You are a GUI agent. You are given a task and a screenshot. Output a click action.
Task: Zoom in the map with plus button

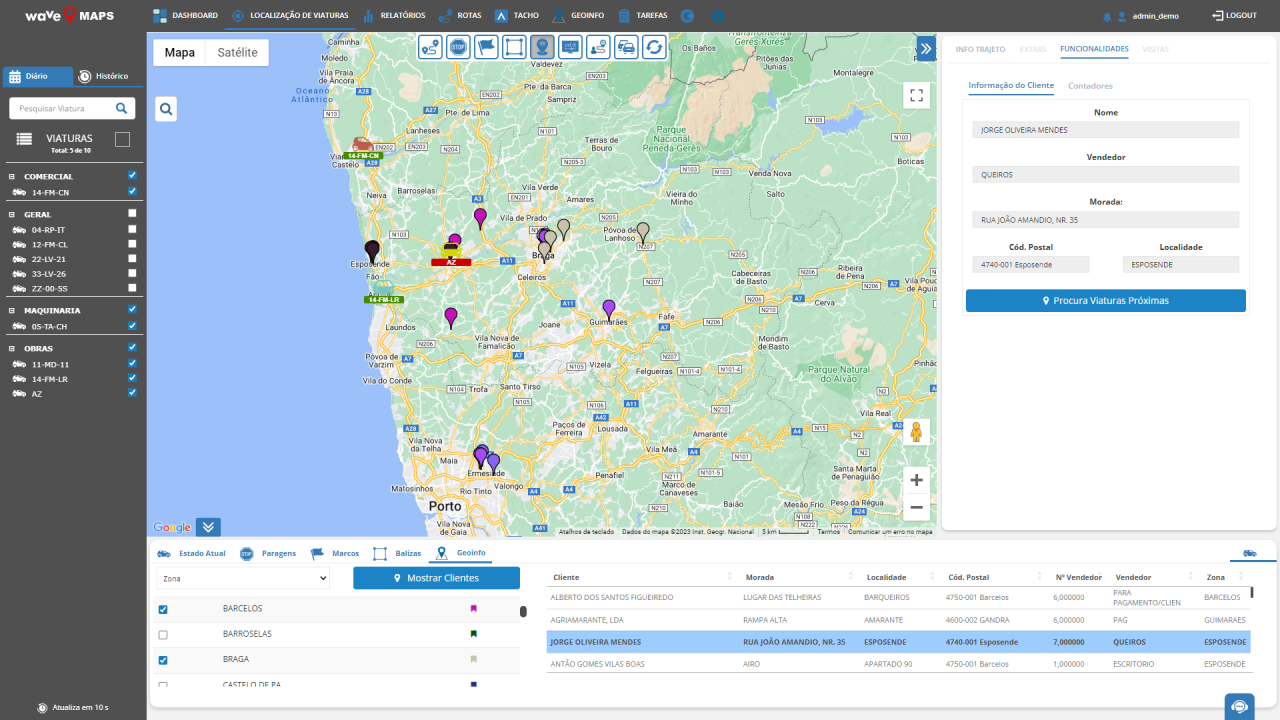916,480
